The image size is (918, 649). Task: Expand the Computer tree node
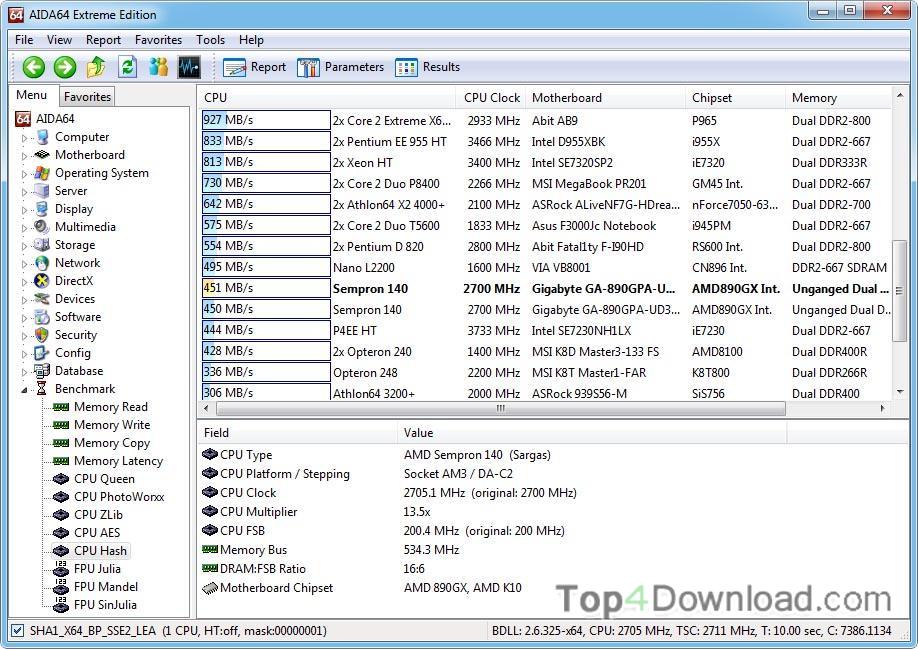24,138
